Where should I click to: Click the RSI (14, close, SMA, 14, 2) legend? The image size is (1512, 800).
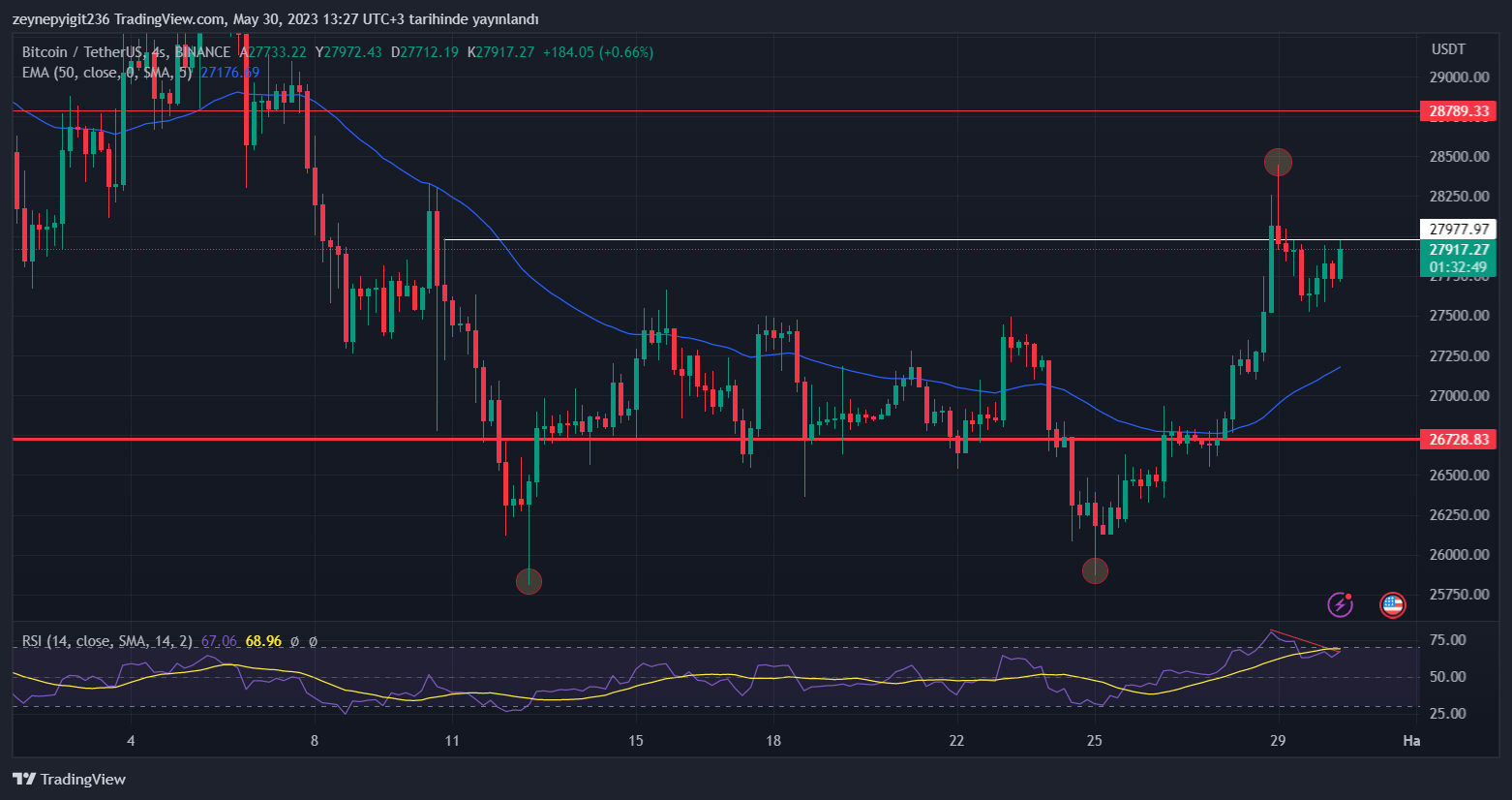click(x=106, y=641)
